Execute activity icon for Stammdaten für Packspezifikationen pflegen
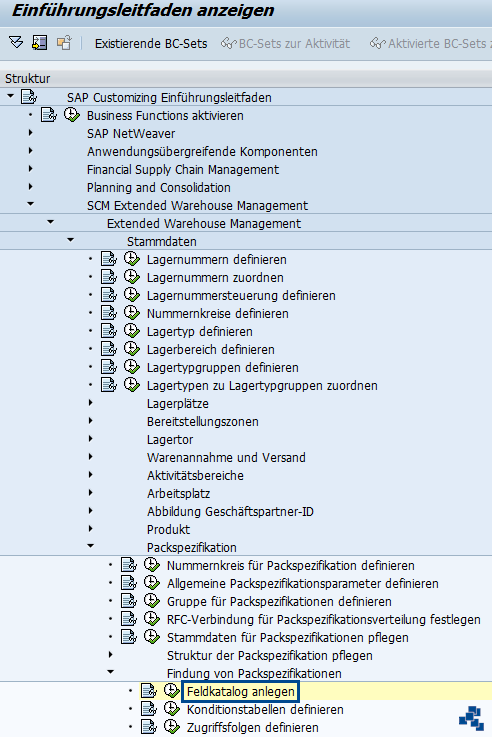 (x=152, y=637)
